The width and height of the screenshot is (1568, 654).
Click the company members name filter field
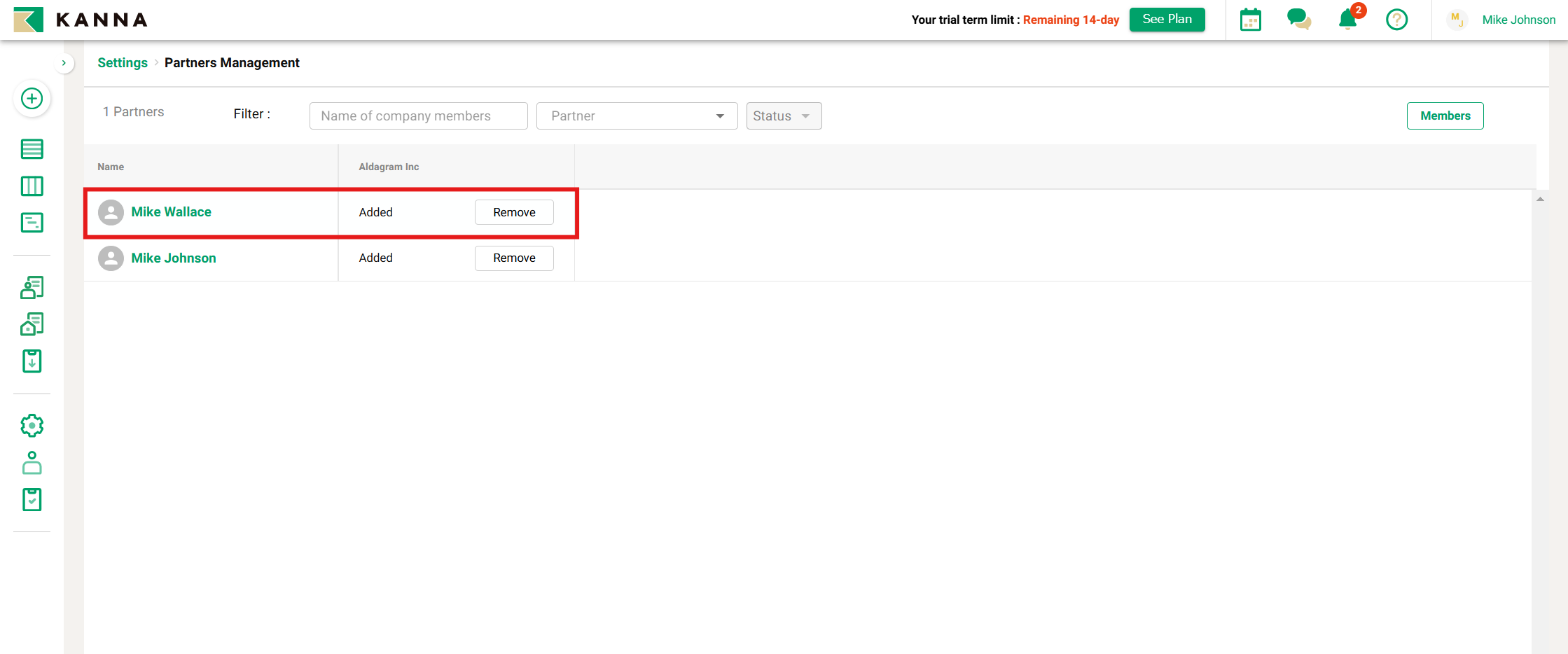click(x=418, y=116)
